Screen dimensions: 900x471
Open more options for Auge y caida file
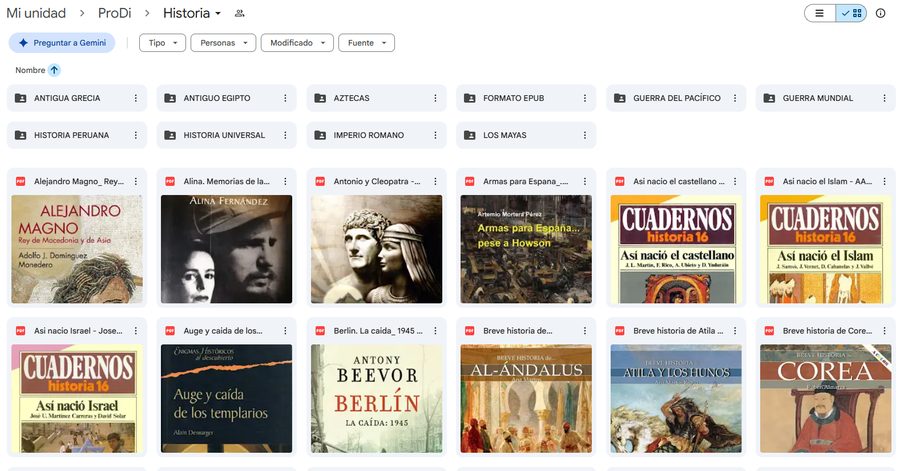tap(285, 331)
